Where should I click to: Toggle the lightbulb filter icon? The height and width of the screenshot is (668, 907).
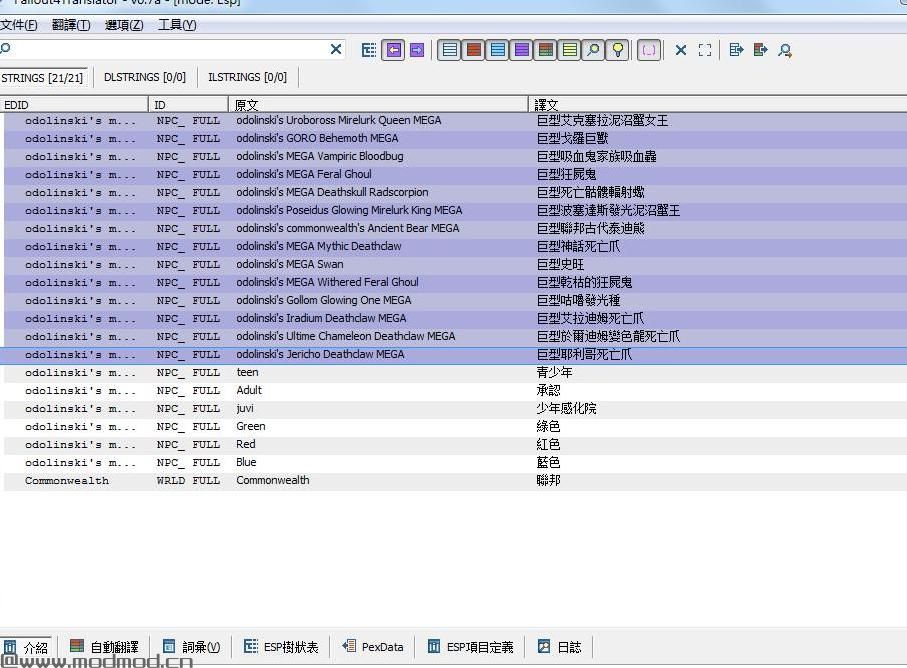pos(618,50)
